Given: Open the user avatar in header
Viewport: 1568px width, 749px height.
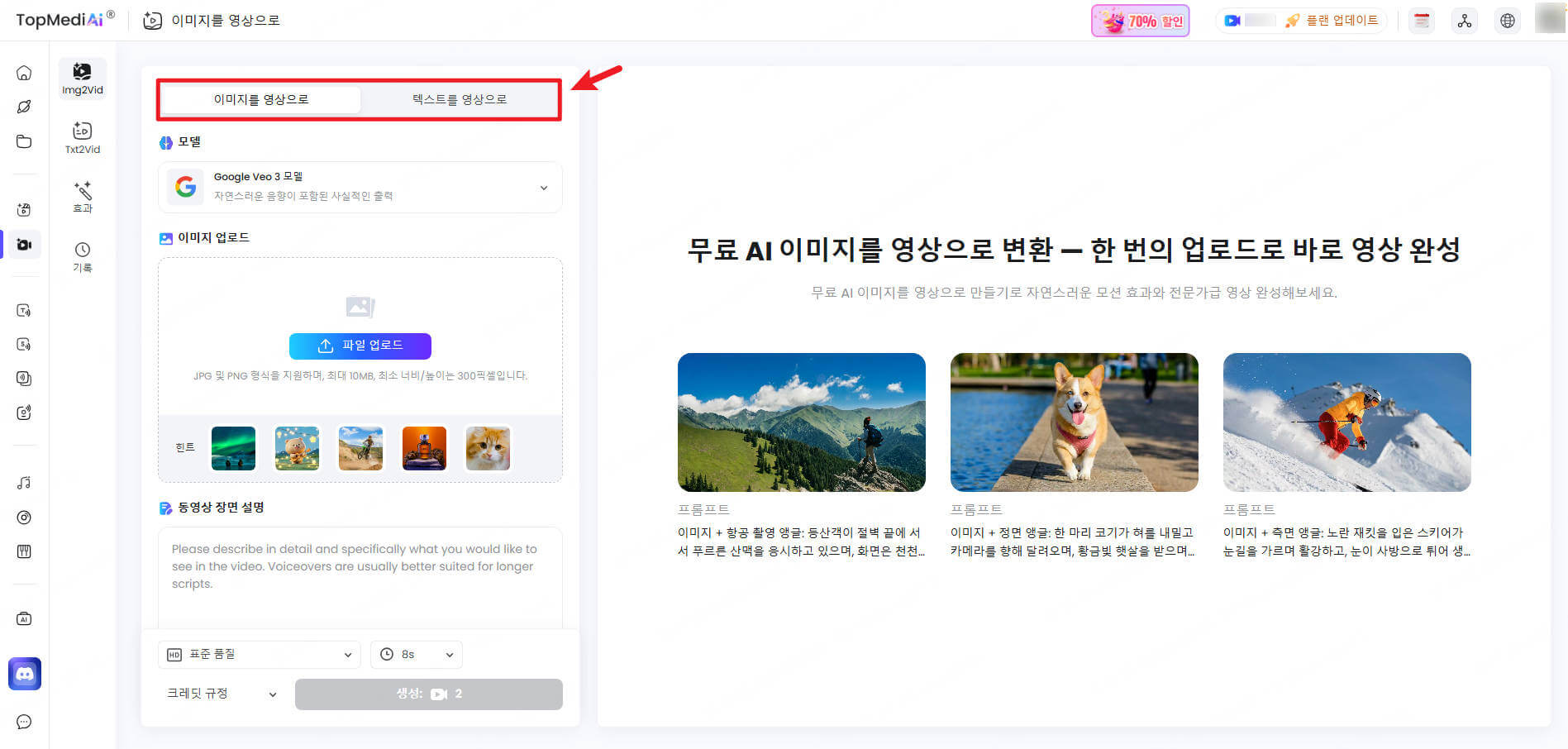Looking at the screenshot, I should [x=1550, y=19].
